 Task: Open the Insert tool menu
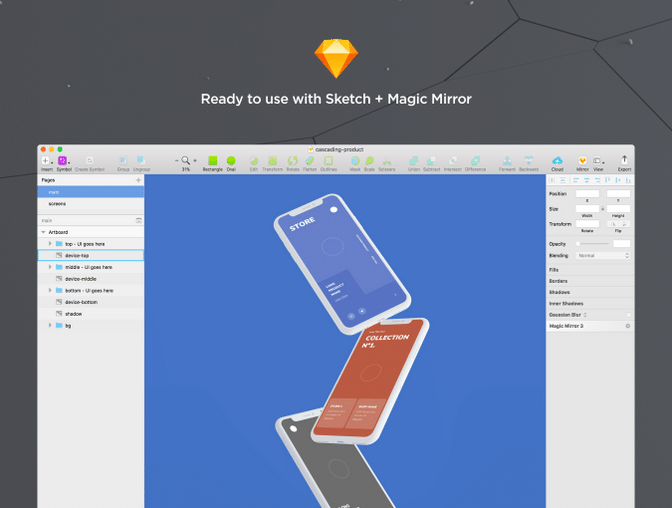tap(46, 161)
